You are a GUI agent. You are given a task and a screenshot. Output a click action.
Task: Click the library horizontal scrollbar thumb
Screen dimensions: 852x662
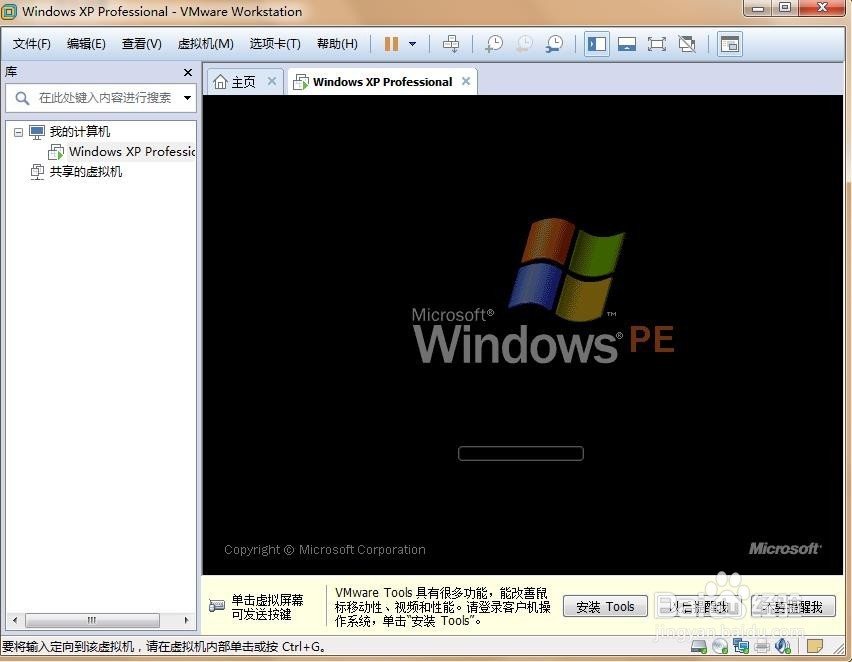92,620
